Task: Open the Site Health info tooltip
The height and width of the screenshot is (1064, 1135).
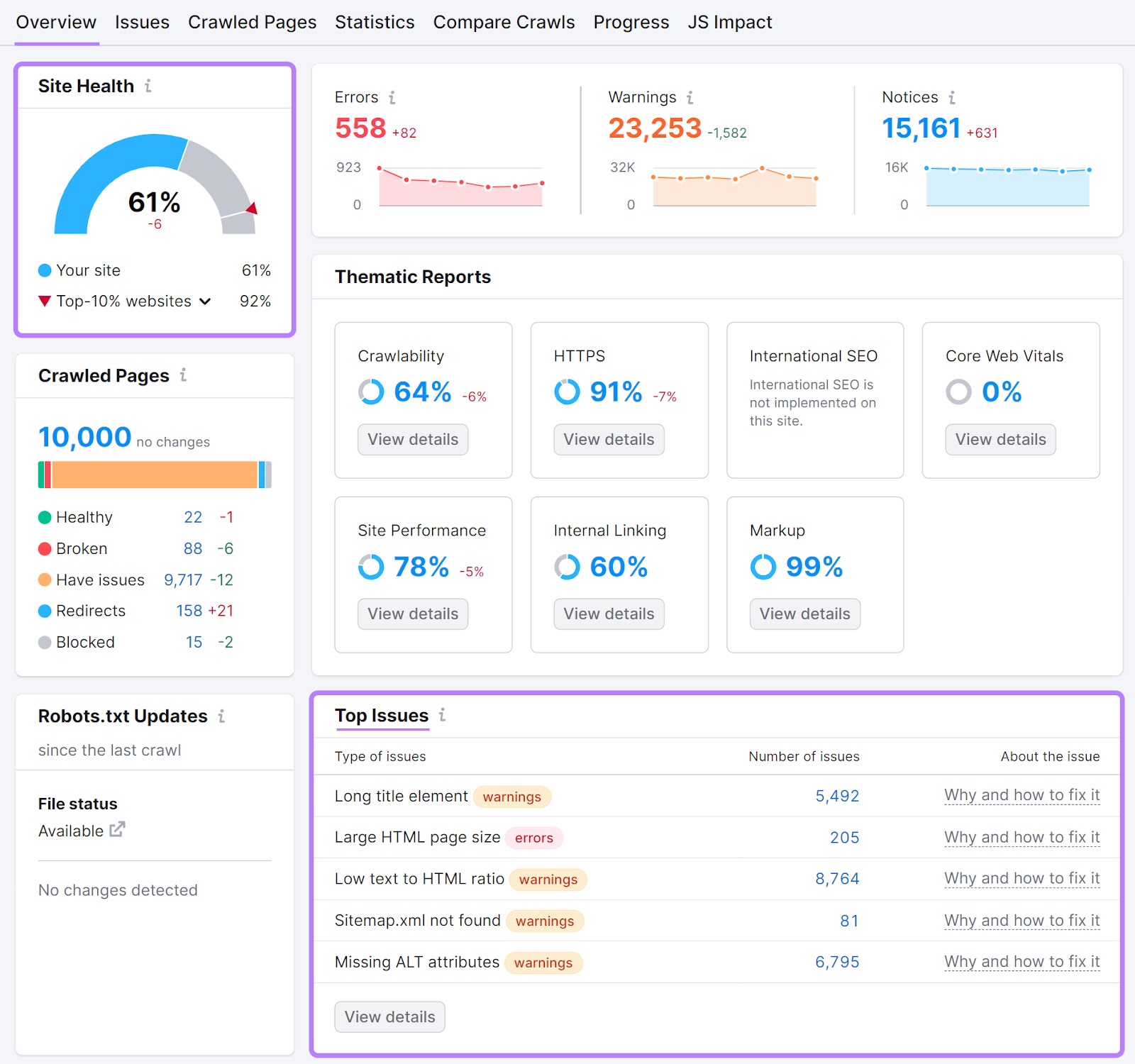Action: (148, 86)
